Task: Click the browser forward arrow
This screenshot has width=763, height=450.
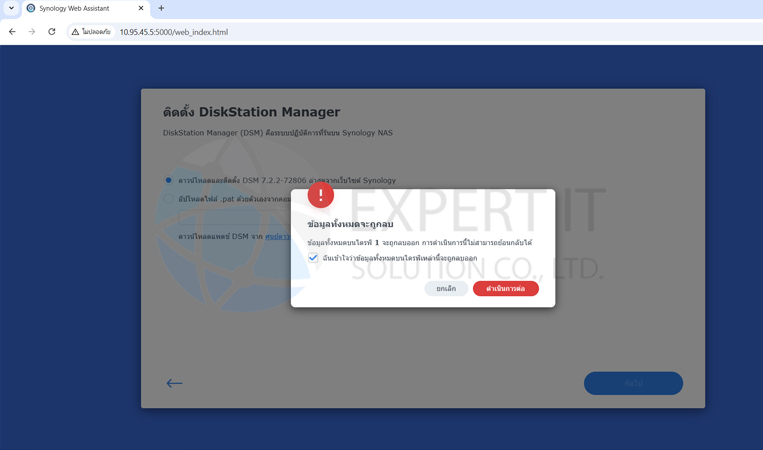Action: (32, 32)
